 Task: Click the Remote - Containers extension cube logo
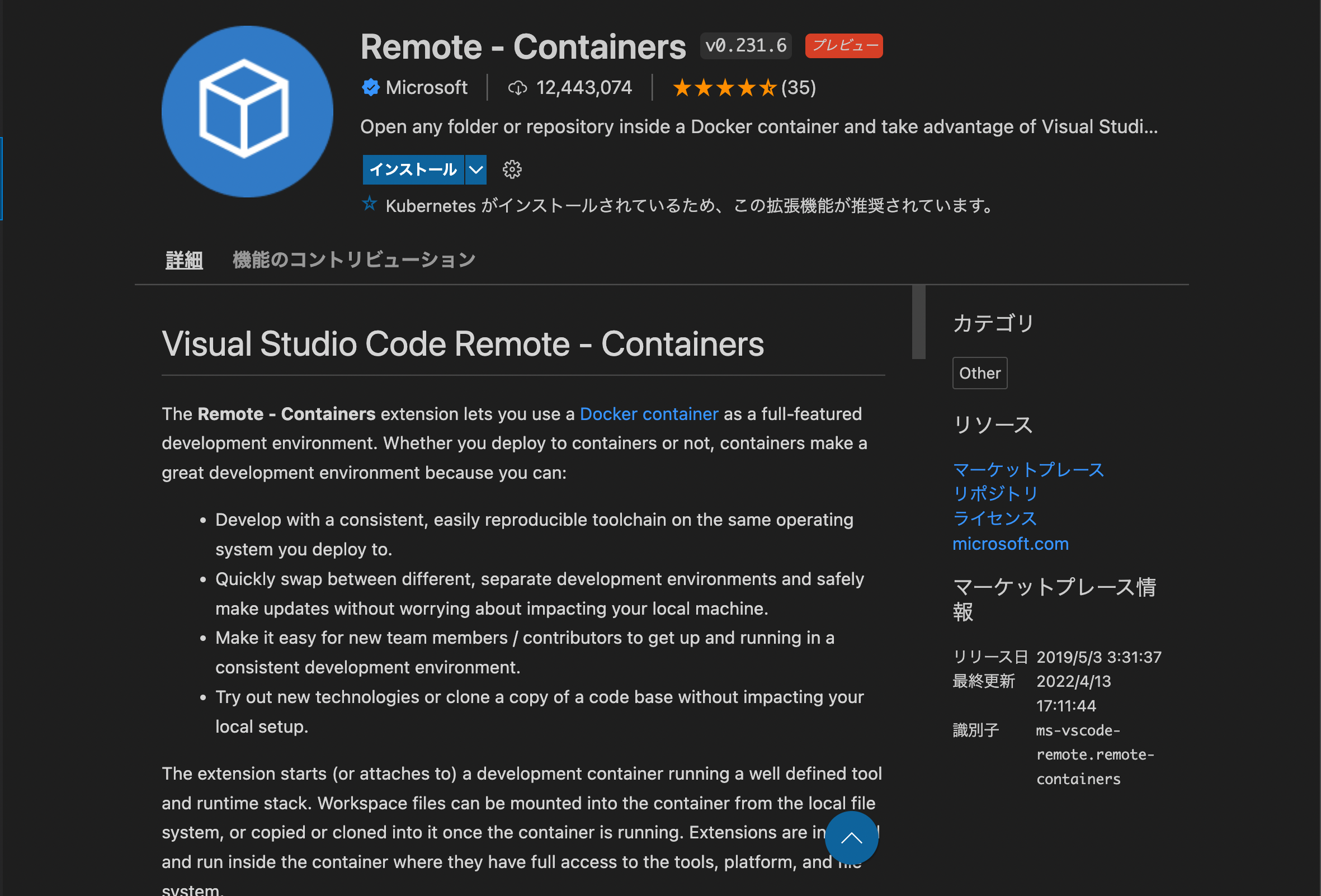(x=247, y=111)
